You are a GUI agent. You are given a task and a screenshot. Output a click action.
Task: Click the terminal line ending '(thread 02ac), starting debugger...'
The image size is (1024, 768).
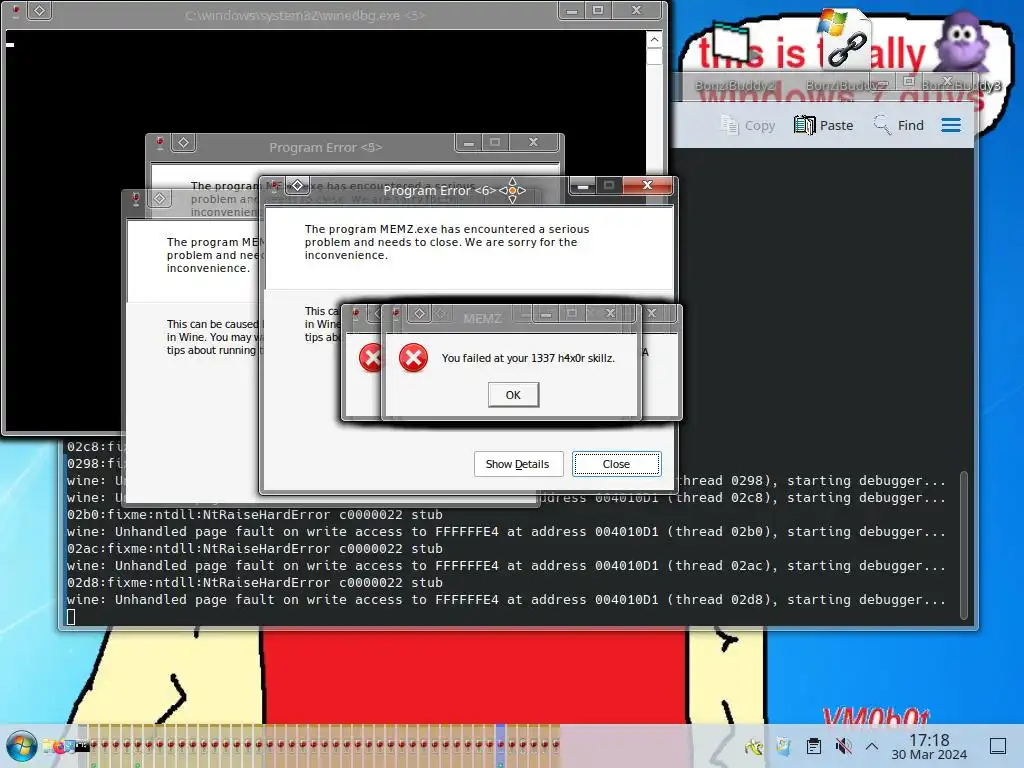(x=506, y=566)
